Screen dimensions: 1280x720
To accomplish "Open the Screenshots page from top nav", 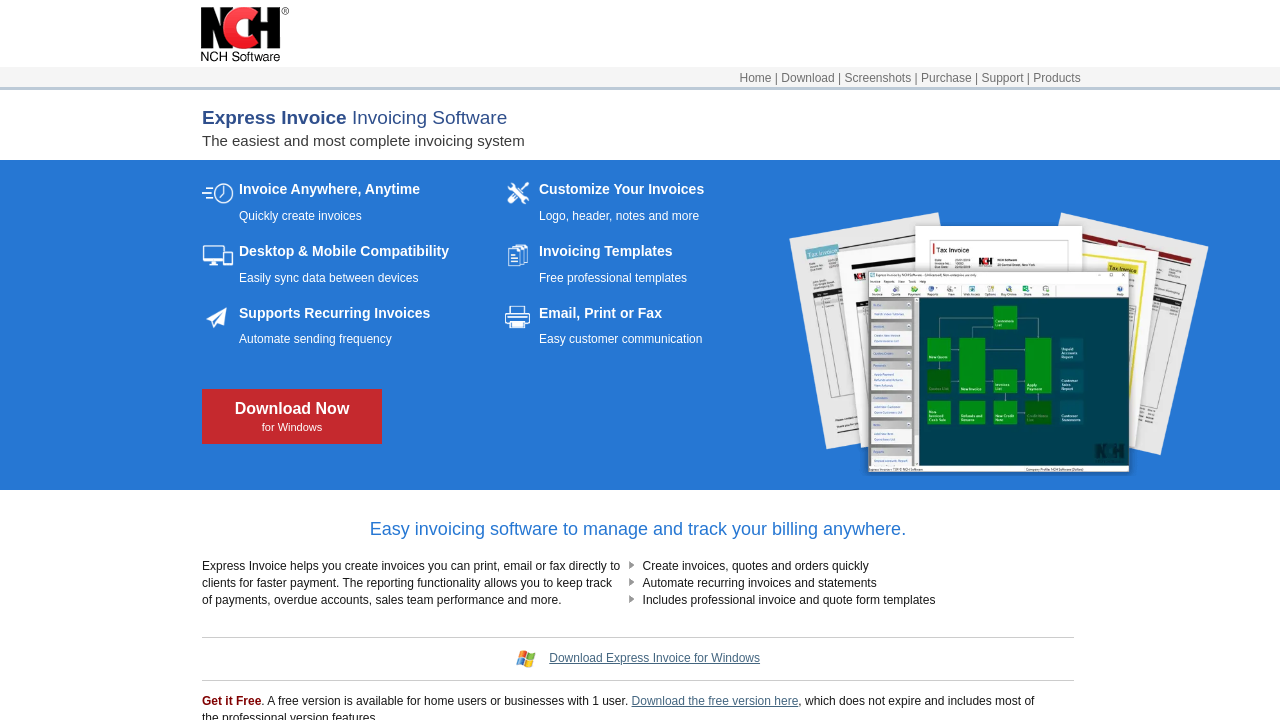I will coord(877,78).
